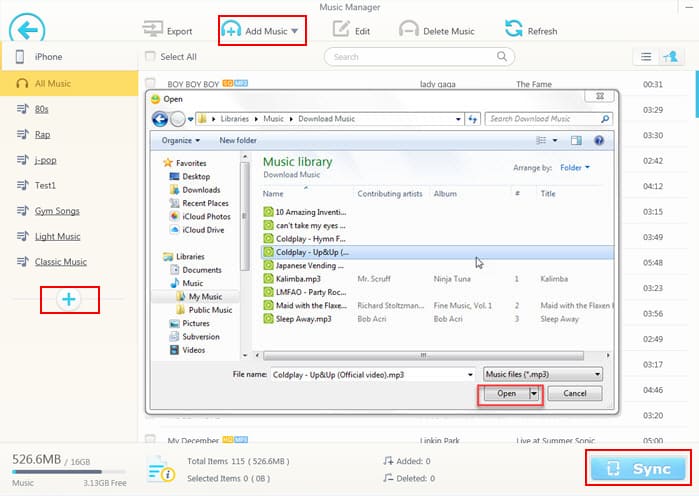Click the music storage usage bar
The image size is (699, 496).
[x=69, y=471]
